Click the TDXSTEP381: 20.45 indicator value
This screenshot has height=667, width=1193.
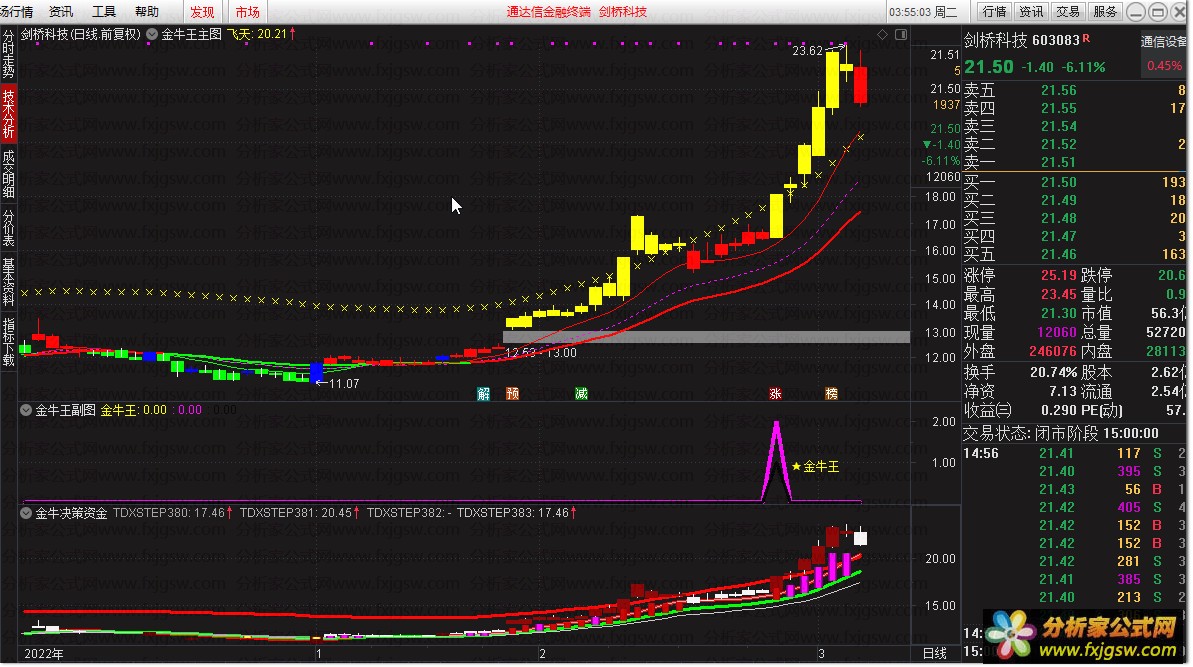point(299,513)
